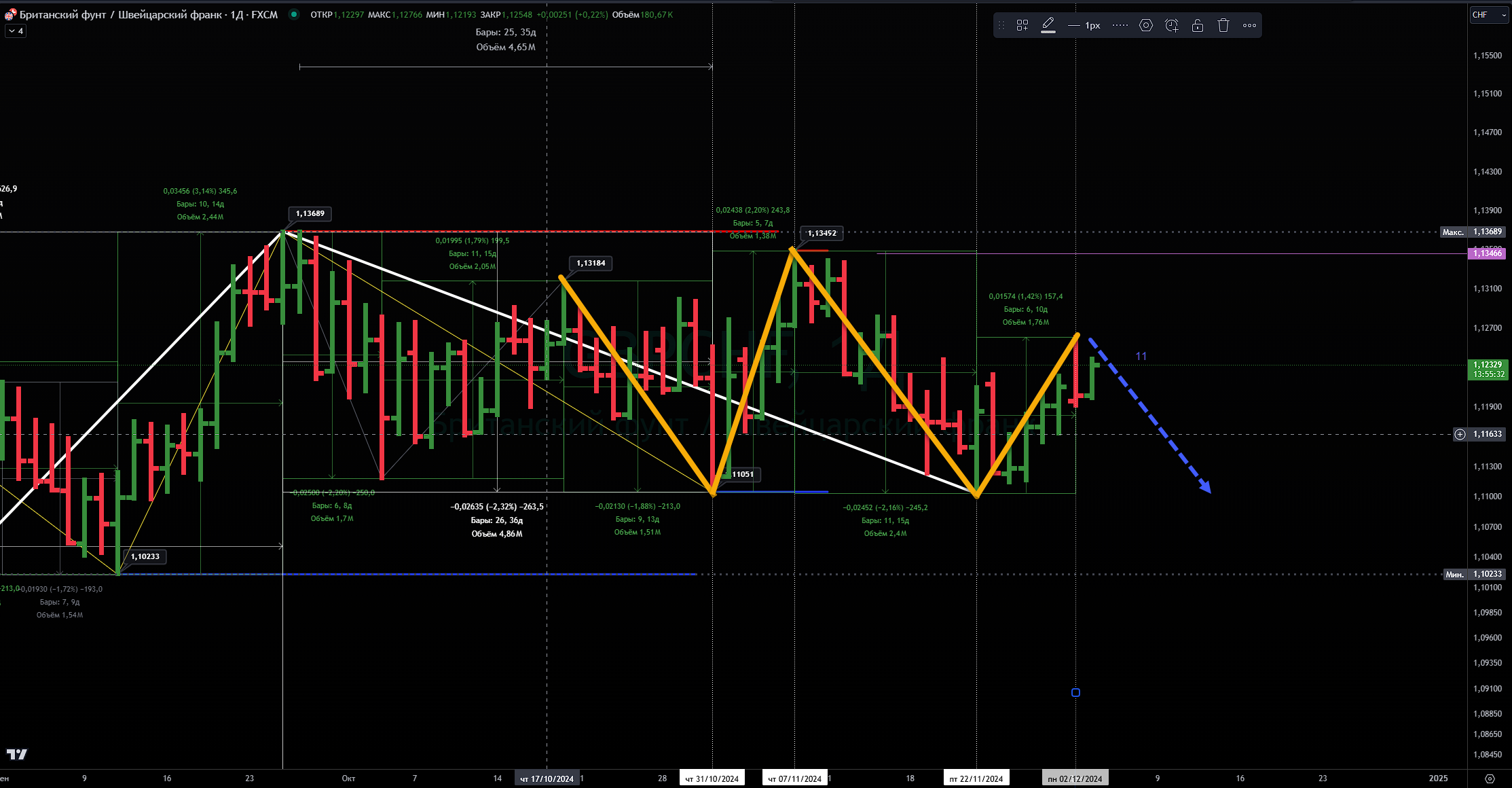
Task: Click the TradingView logo
Action: 16,754
